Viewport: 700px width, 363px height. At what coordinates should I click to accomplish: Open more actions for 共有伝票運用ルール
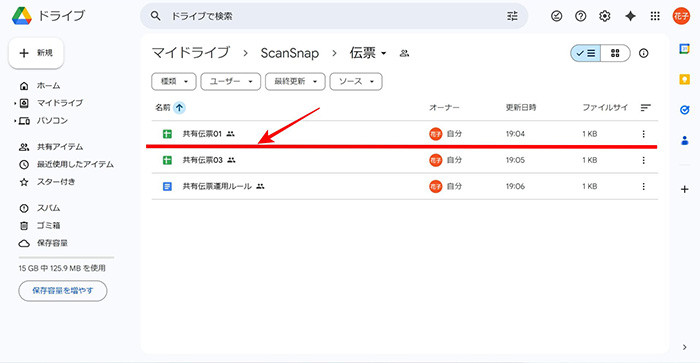coord(643,186)
